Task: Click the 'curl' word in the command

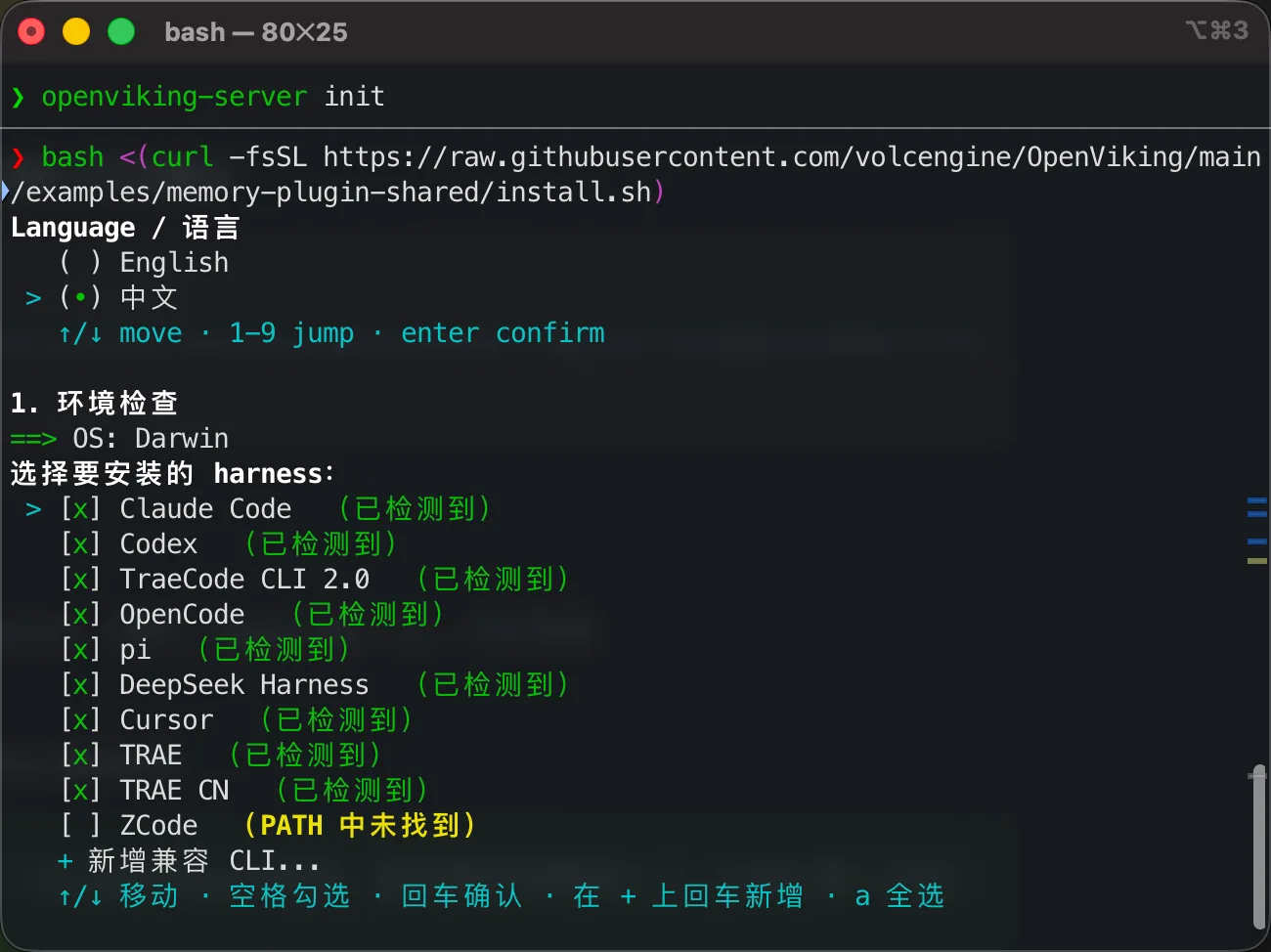Action: click(182, 157)
